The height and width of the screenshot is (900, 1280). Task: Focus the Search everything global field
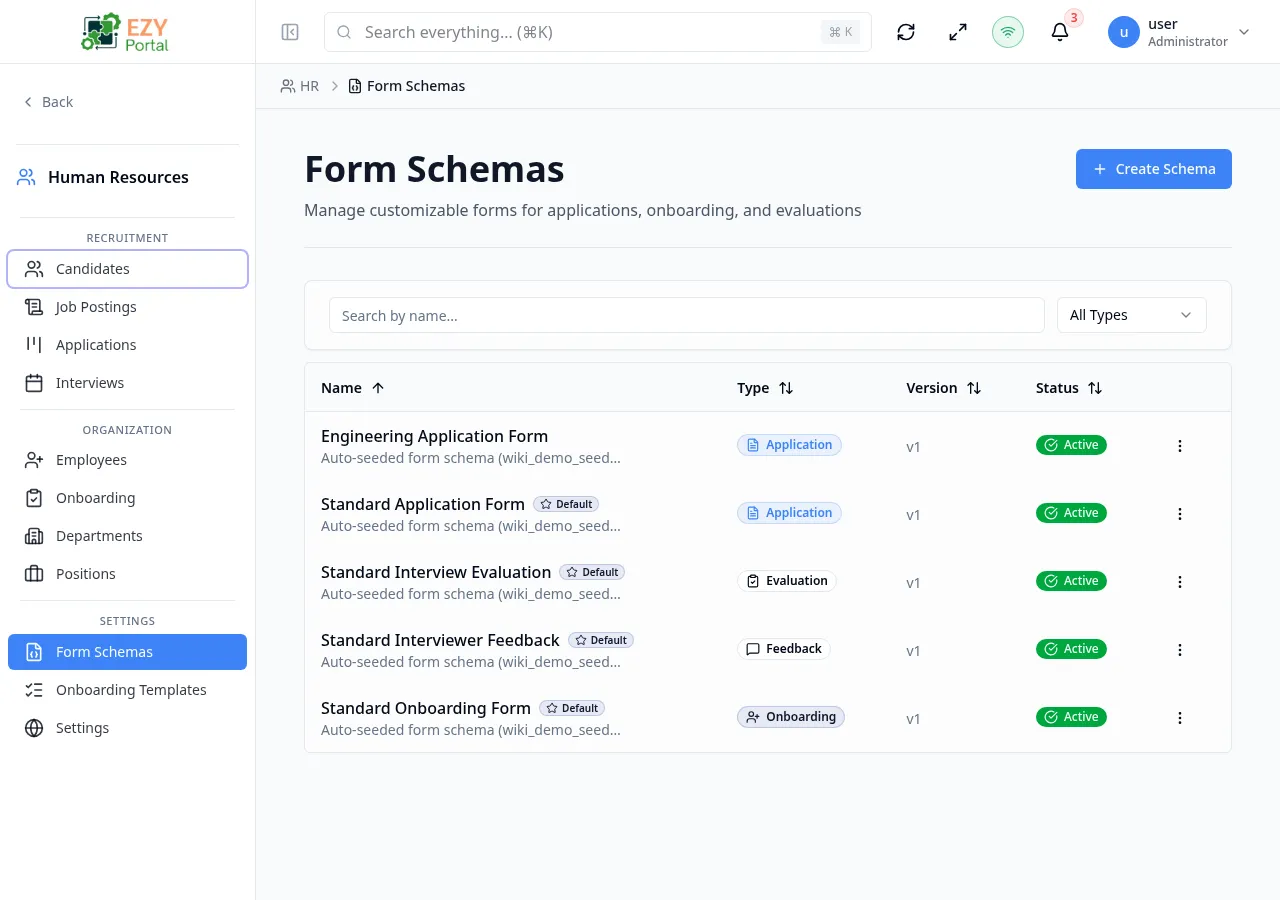tap(598, 32)
